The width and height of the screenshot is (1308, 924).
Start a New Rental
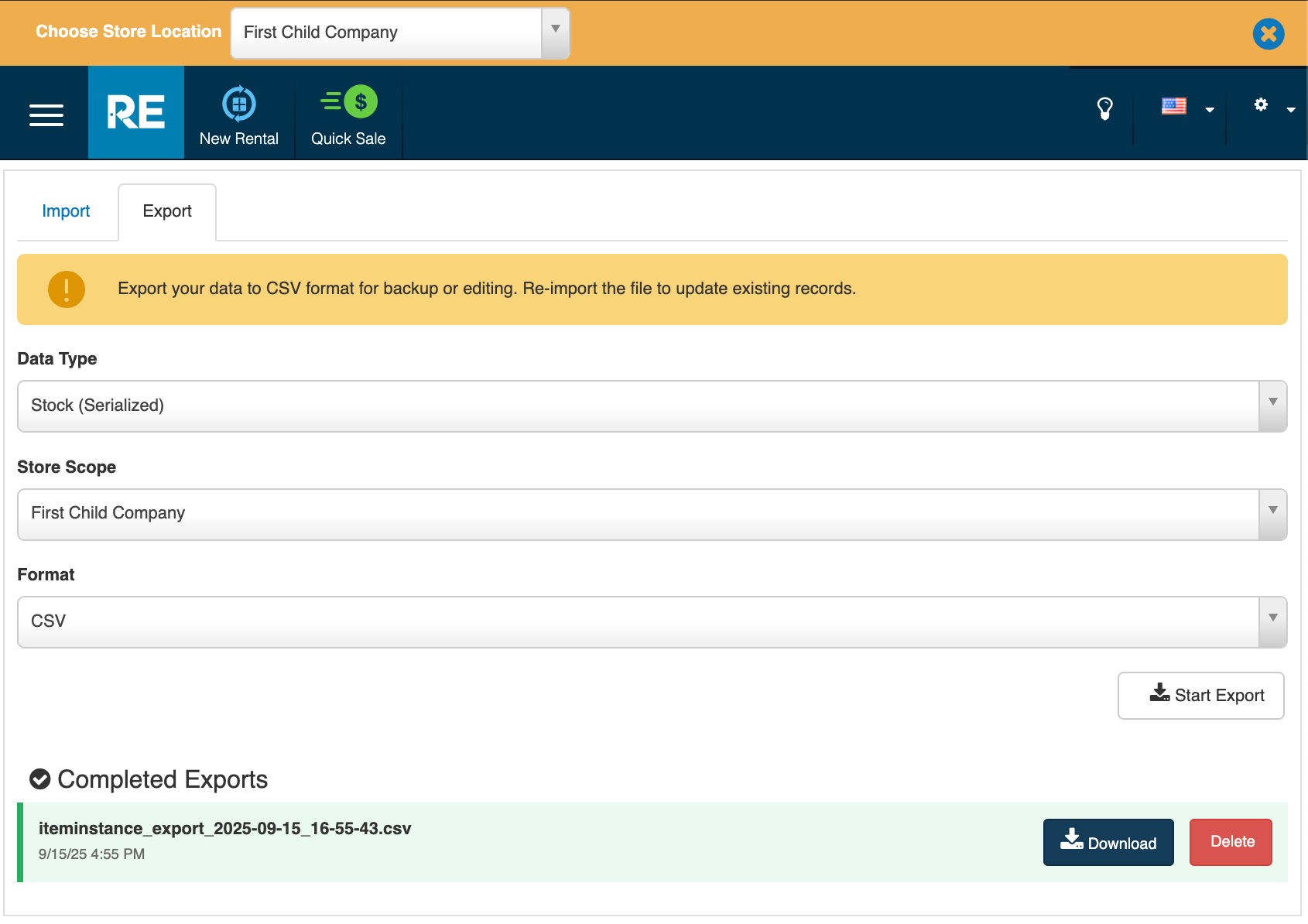pos(238,115)
